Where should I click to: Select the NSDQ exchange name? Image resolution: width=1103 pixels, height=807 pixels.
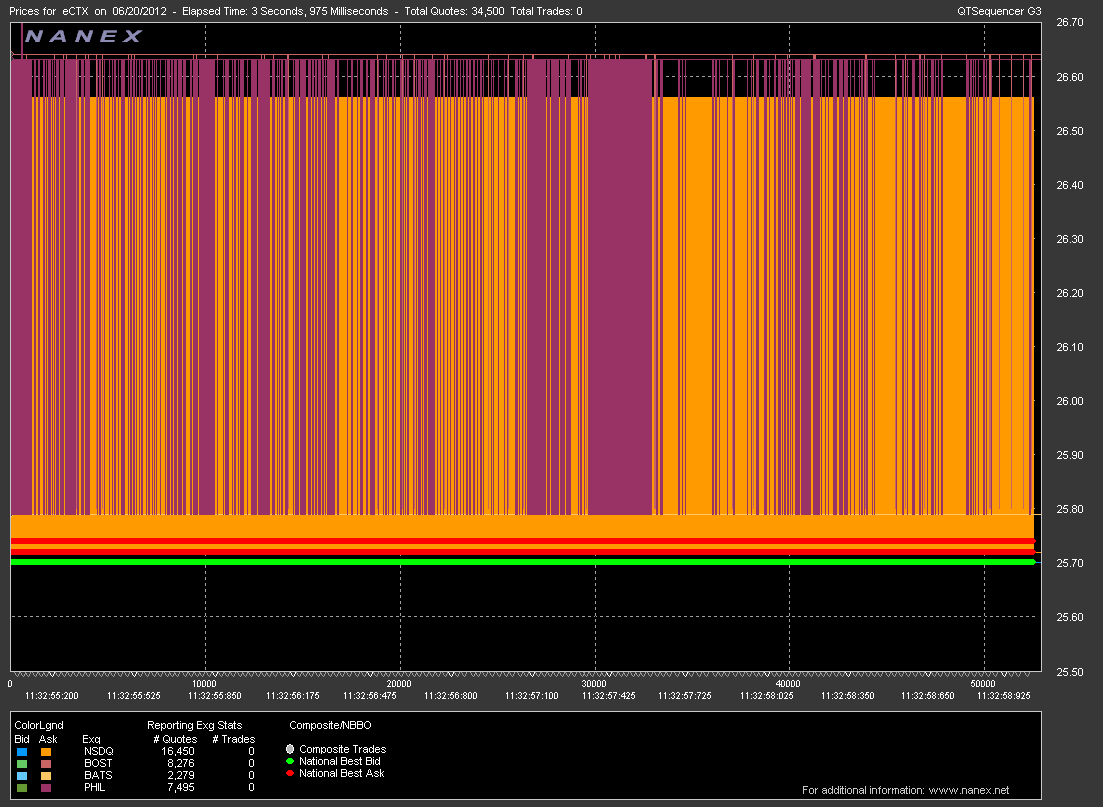click(x=98, y=751)
